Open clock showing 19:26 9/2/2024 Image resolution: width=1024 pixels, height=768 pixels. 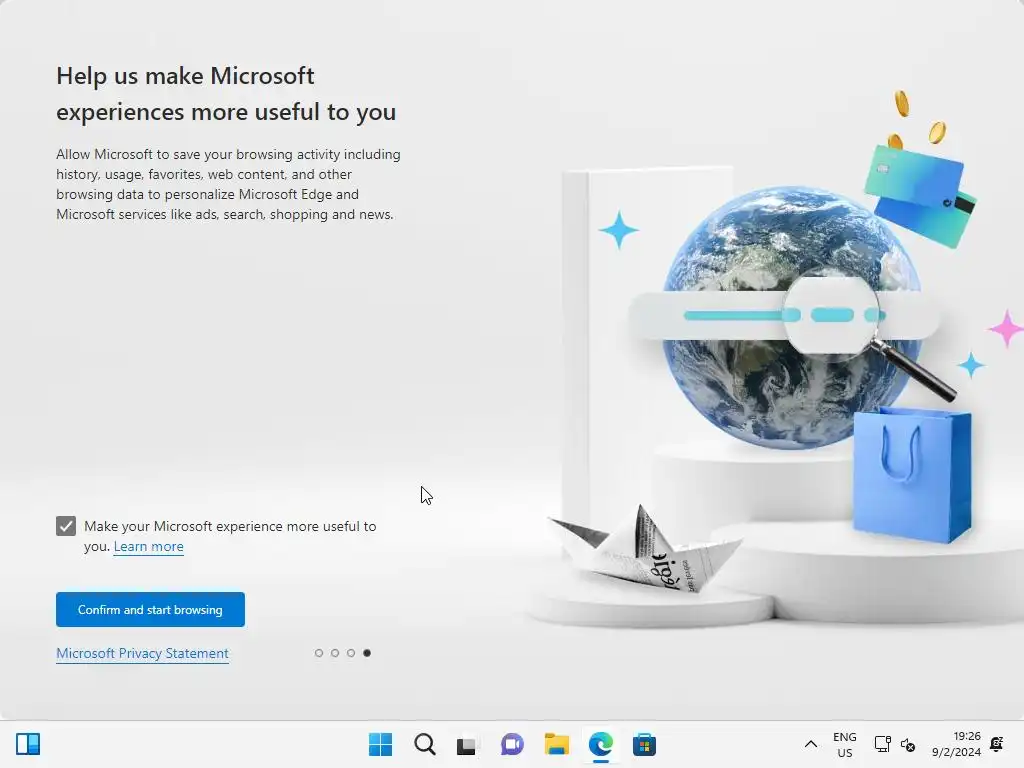[956, 744]
